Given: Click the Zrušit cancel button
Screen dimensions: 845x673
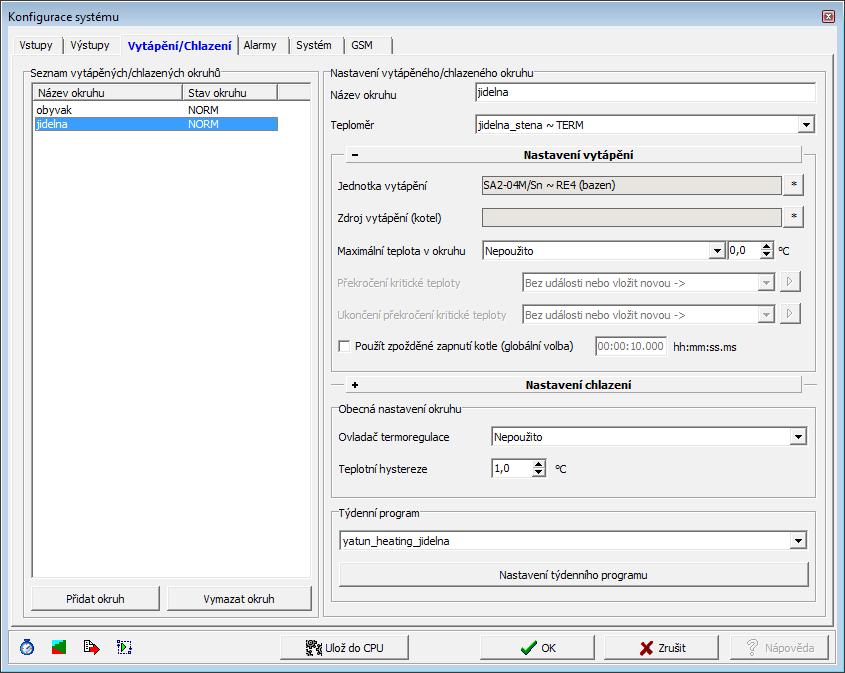Looking at the screenshot, I should [x=661, y=648].
